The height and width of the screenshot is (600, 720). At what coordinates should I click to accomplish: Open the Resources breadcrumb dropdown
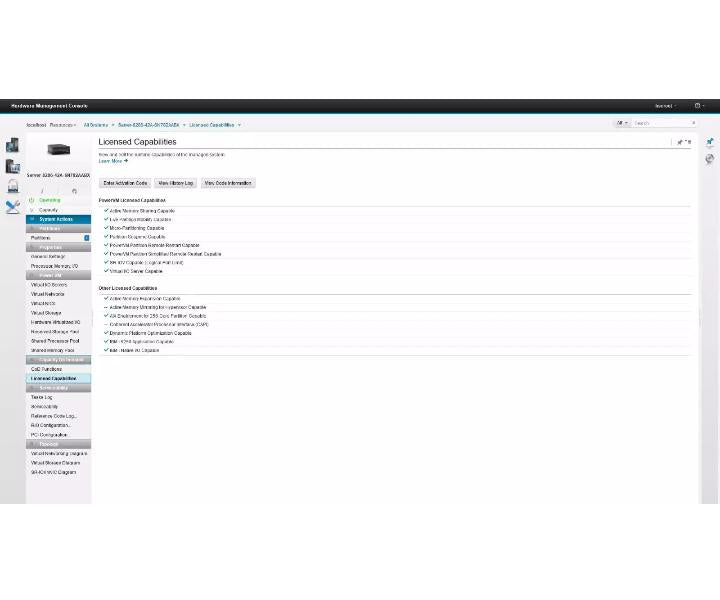coord(62,125)
